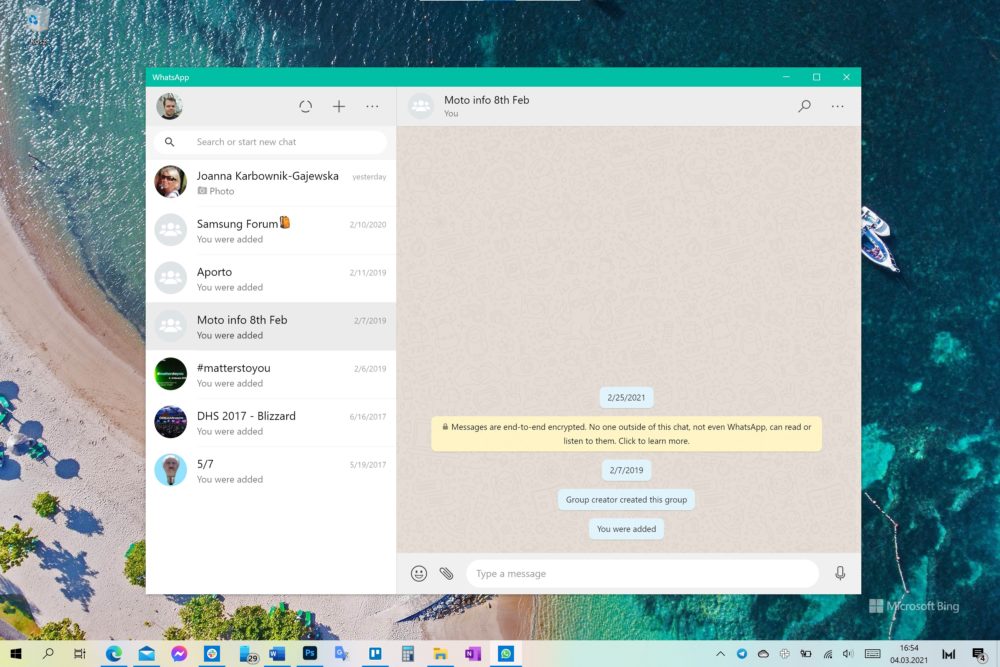Open Joanna Karbownik-Gajewska chat
The image size is (1000, 667).
(270, 182)
